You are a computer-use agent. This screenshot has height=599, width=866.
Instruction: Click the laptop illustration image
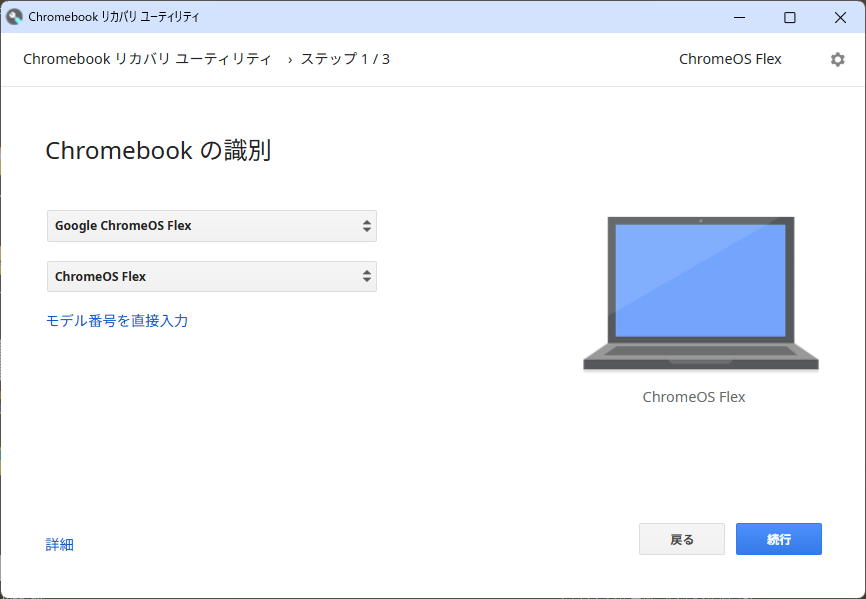(700, 293)
